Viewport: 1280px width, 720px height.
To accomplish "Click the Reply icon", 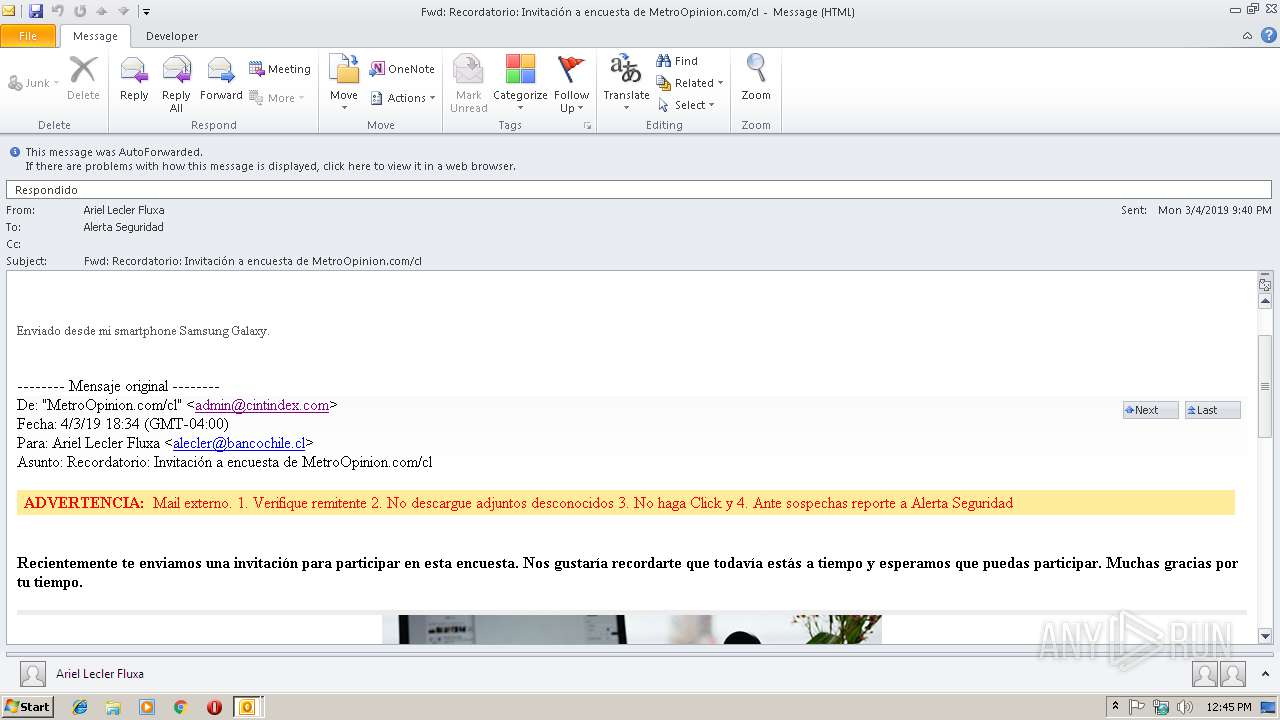I will click(x=134, y=78).
